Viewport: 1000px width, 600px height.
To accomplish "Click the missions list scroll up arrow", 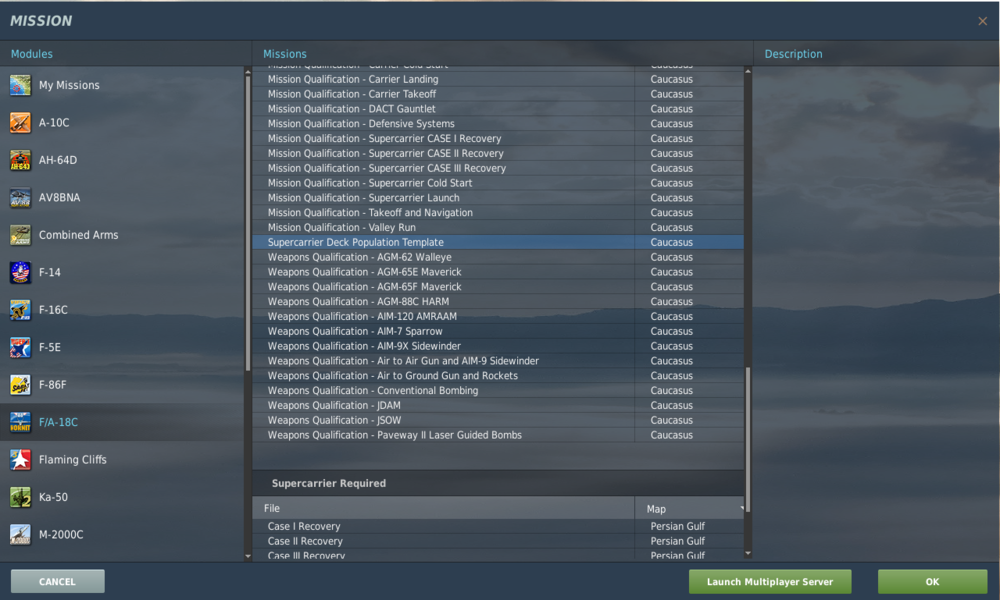I will [747, 71].
